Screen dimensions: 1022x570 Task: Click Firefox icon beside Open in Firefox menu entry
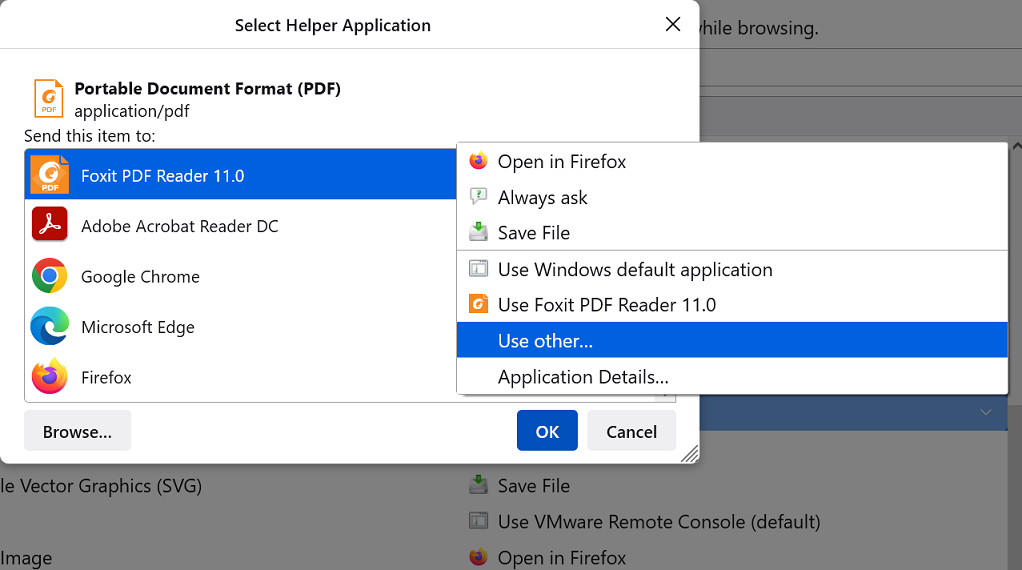[x=478, y=160]
